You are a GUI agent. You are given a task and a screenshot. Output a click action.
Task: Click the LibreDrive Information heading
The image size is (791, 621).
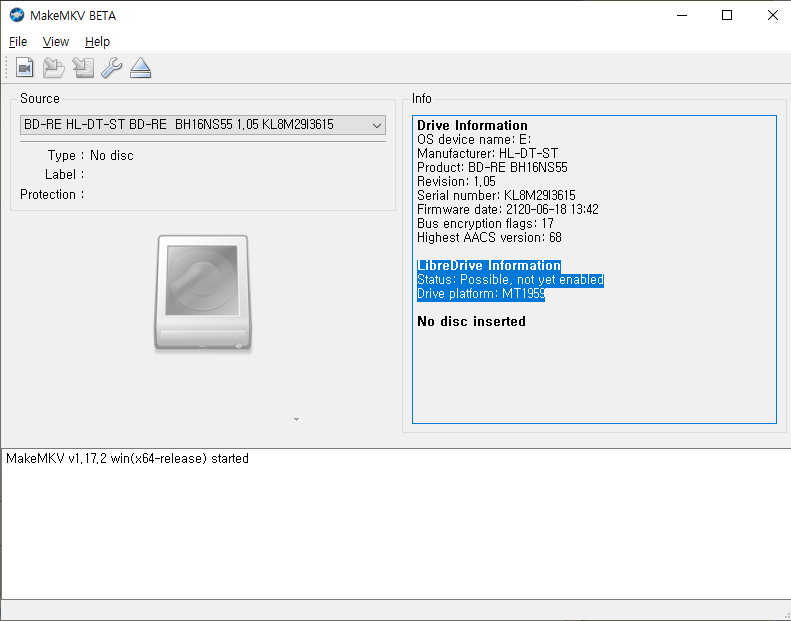tap(489, 265)
